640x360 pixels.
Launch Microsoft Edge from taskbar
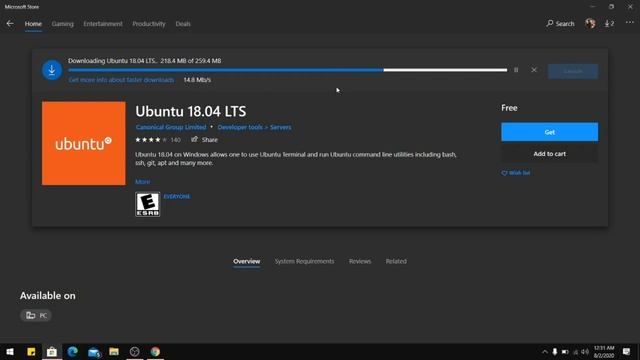(73, 351)
